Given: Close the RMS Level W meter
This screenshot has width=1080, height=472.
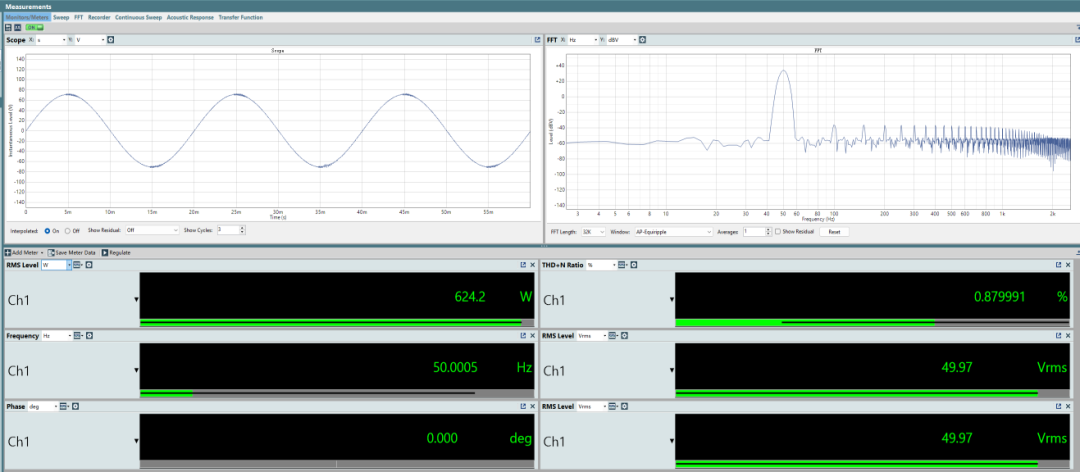Looking at the screenshot, I should 532,265.
